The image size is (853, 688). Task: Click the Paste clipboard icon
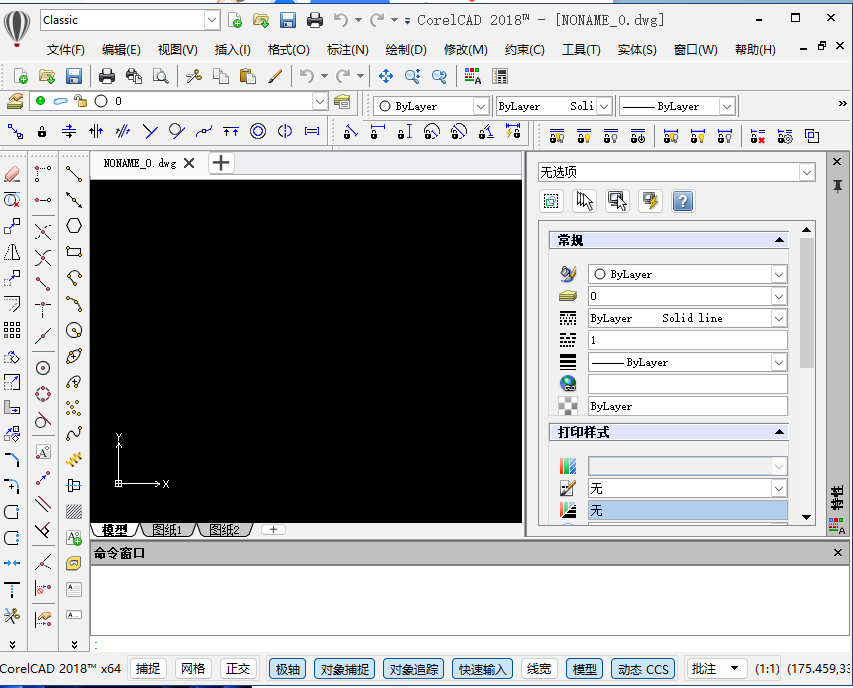[248, 76]
